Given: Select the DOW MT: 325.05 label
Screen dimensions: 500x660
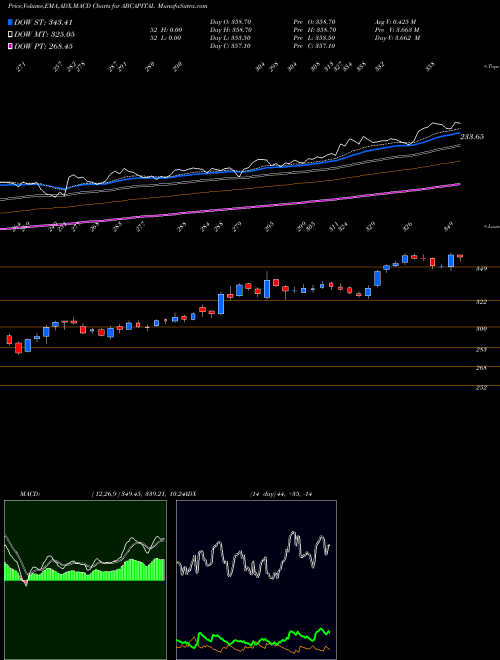Looking at the screenshot, I should coord(44,34).
